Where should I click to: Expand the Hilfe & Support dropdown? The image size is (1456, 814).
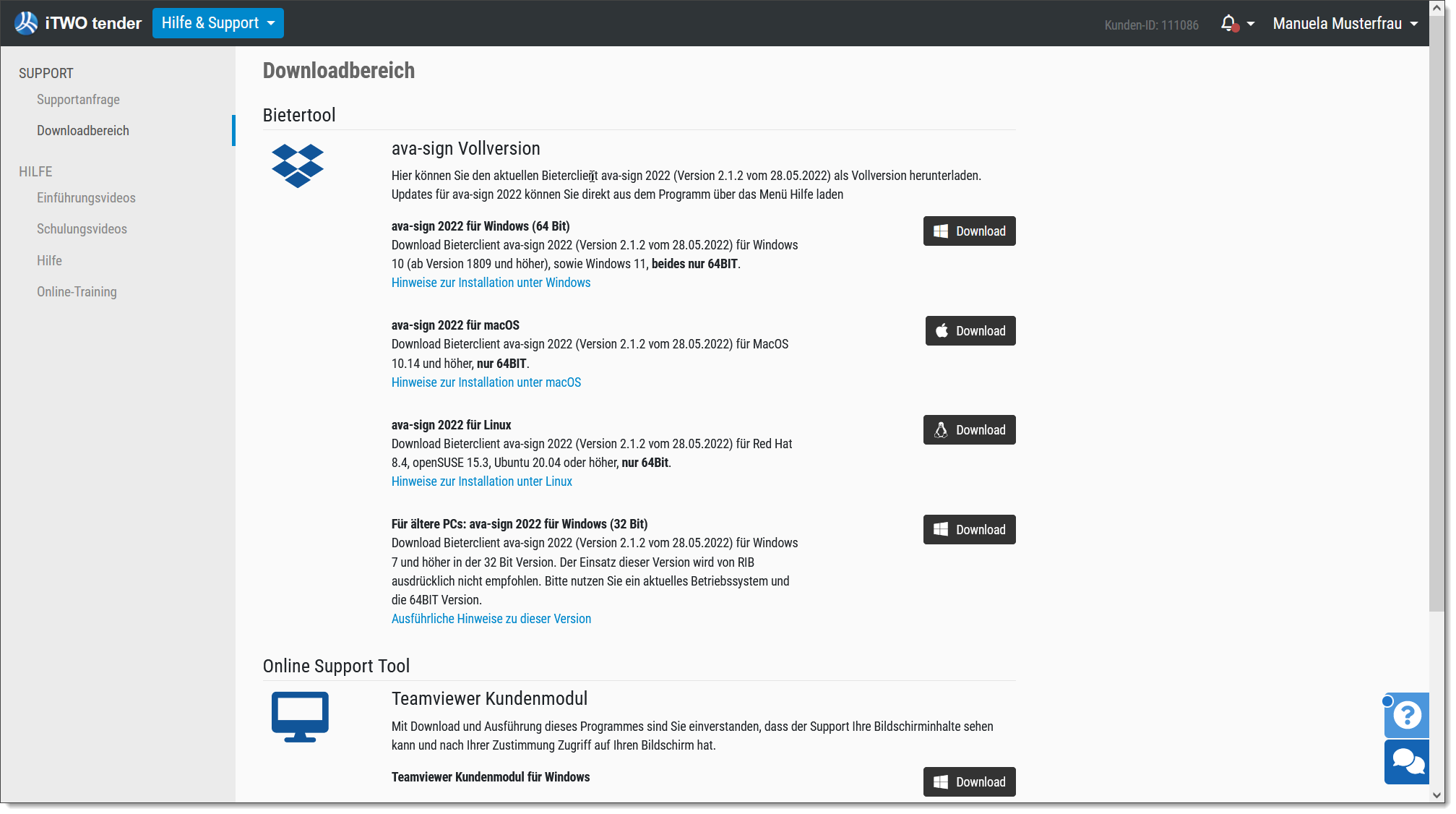click(217, 22)
